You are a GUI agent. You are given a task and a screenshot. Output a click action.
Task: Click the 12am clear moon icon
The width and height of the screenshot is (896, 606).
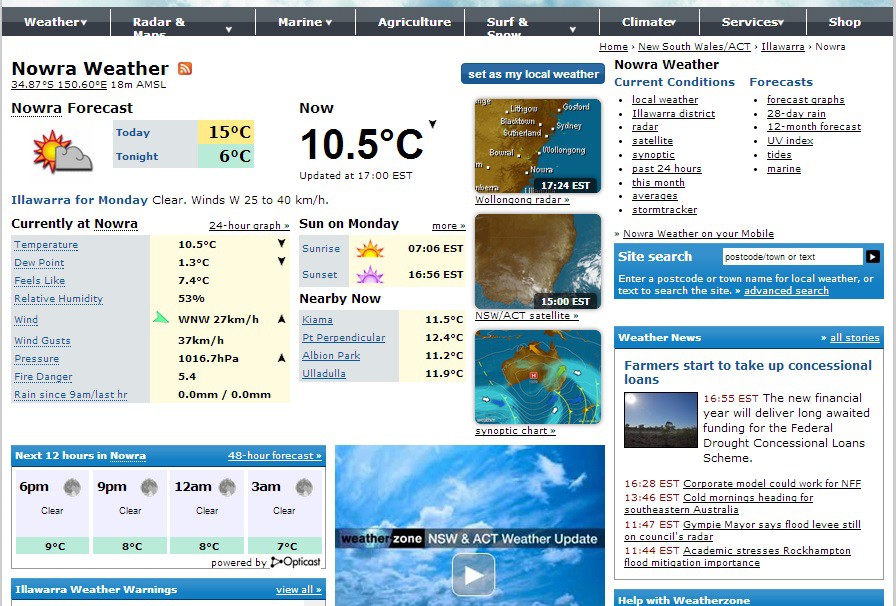click(x=227, y=487)
